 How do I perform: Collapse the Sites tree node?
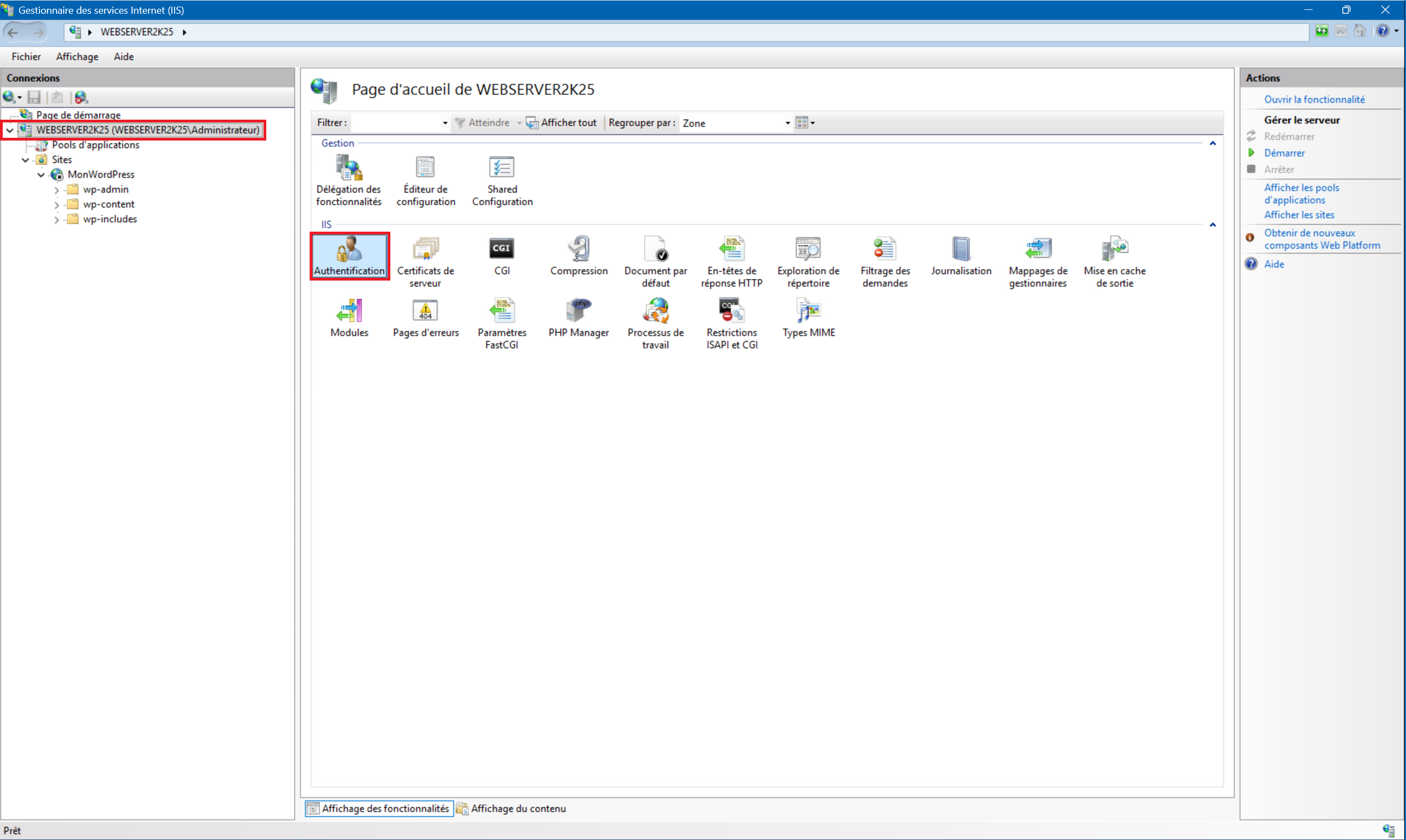[x=25, y=160]
